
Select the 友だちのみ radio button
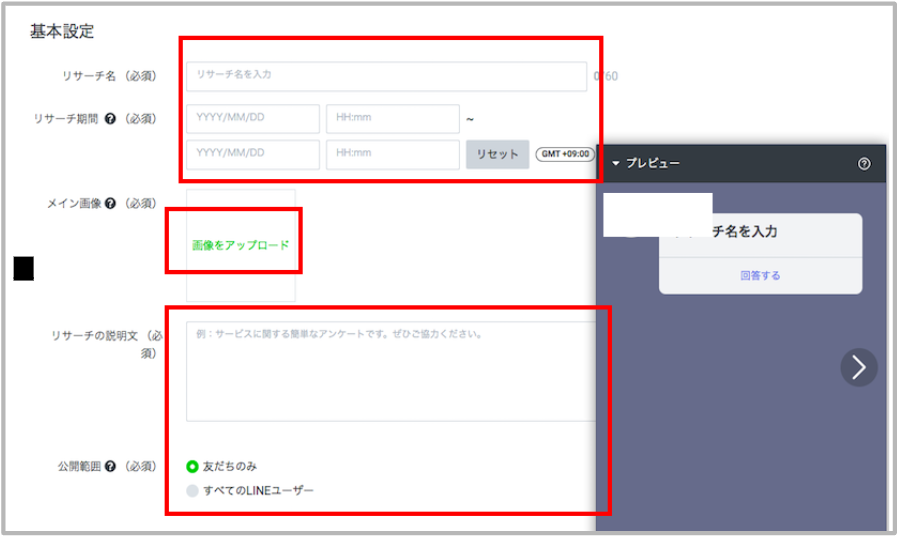pos(192,467)
